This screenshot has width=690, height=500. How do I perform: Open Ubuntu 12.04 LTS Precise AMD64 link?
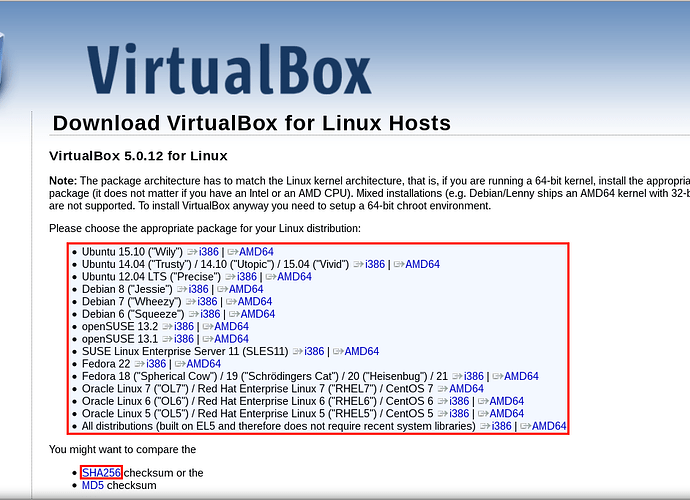pos(294,276)
